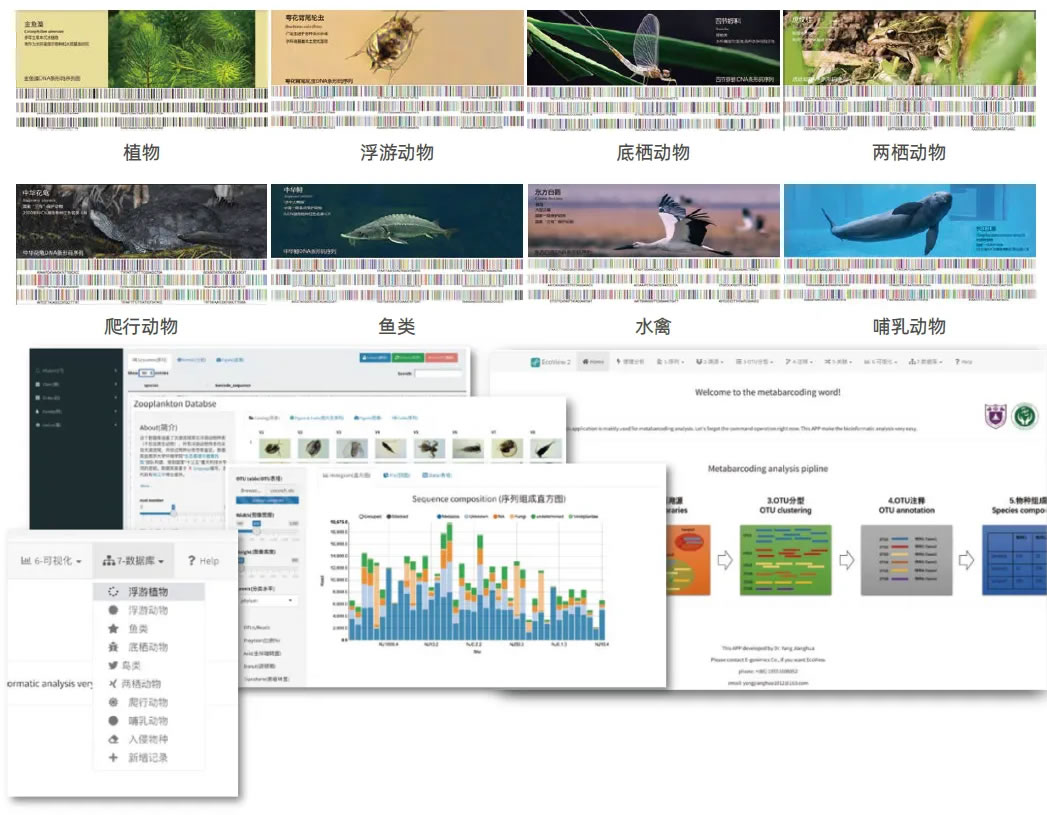Choose 入侵物种 in the database menu

pyautogui.click(x=148, y=739)
